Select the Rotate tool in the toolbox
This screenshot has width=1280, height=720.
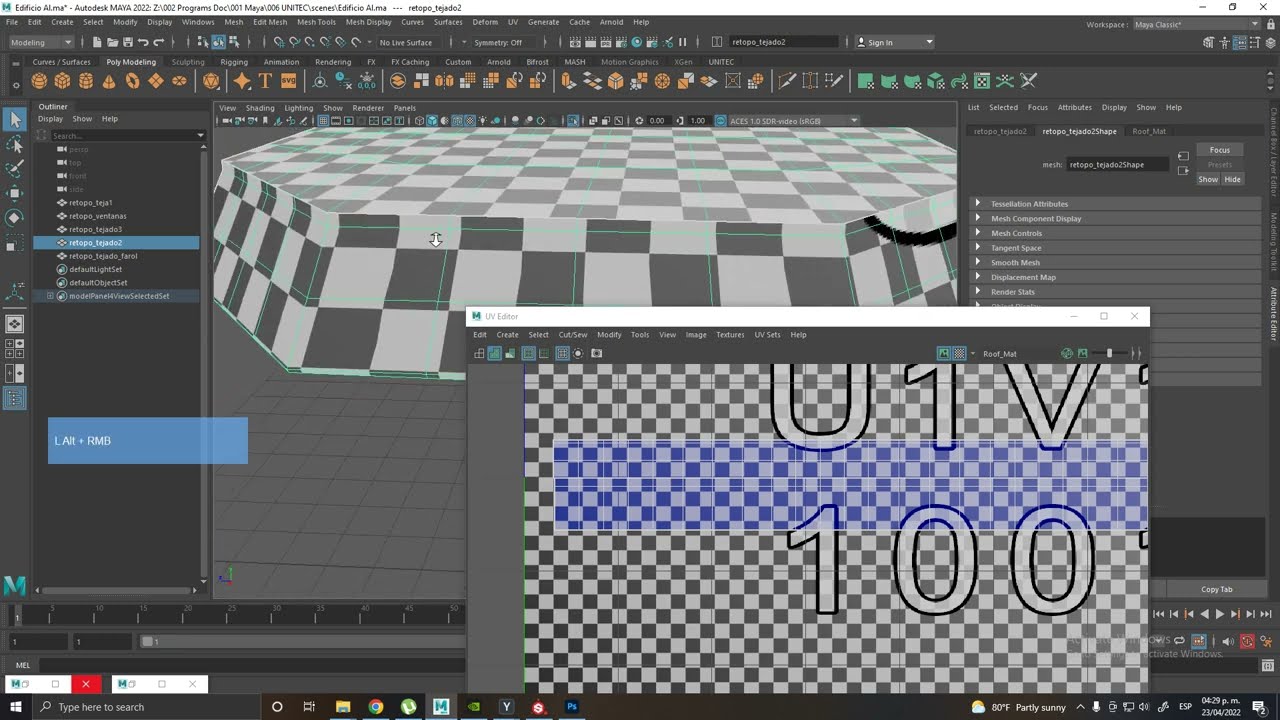point(14,217)
